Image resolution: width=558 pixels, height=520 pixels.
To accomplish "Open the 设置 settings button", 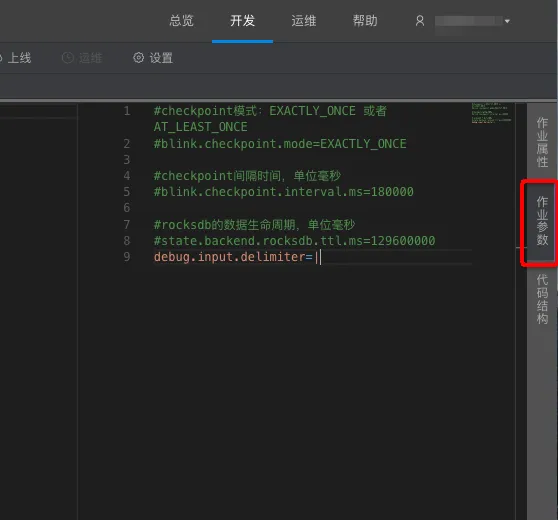I will pos(153,58).
